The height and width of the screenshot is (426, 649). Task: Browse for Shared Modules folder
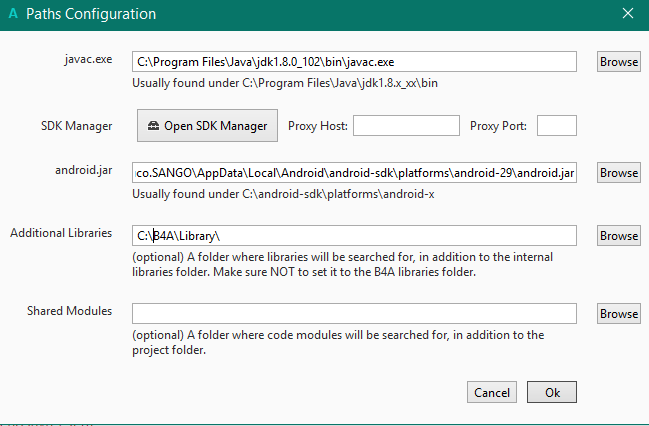click(x=618, y=314)
